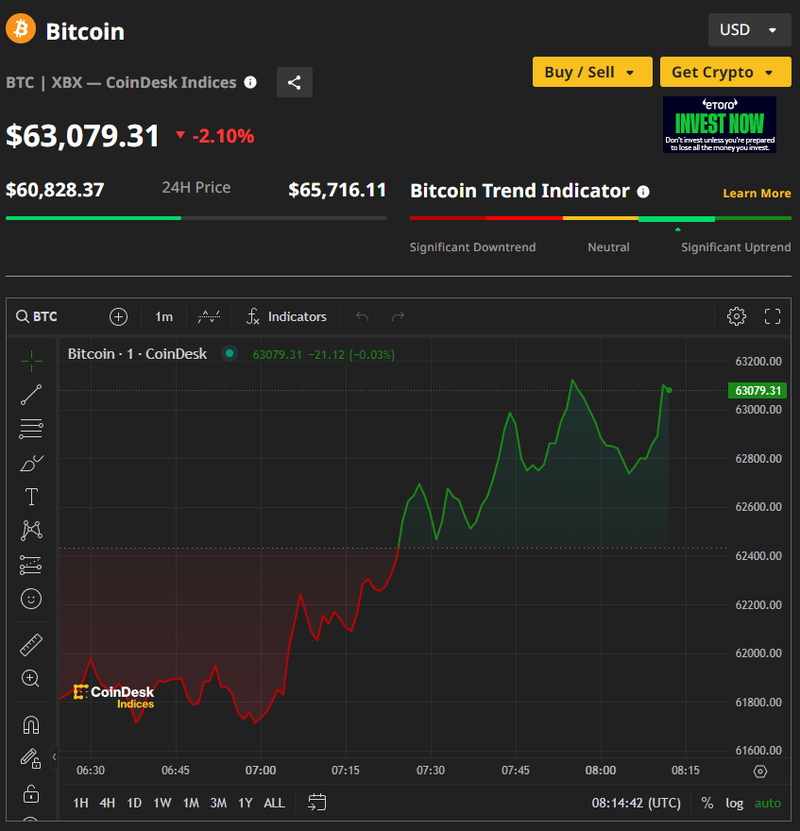
Task: Enter fullscreen chart mode
Action: tap(772, 317)
